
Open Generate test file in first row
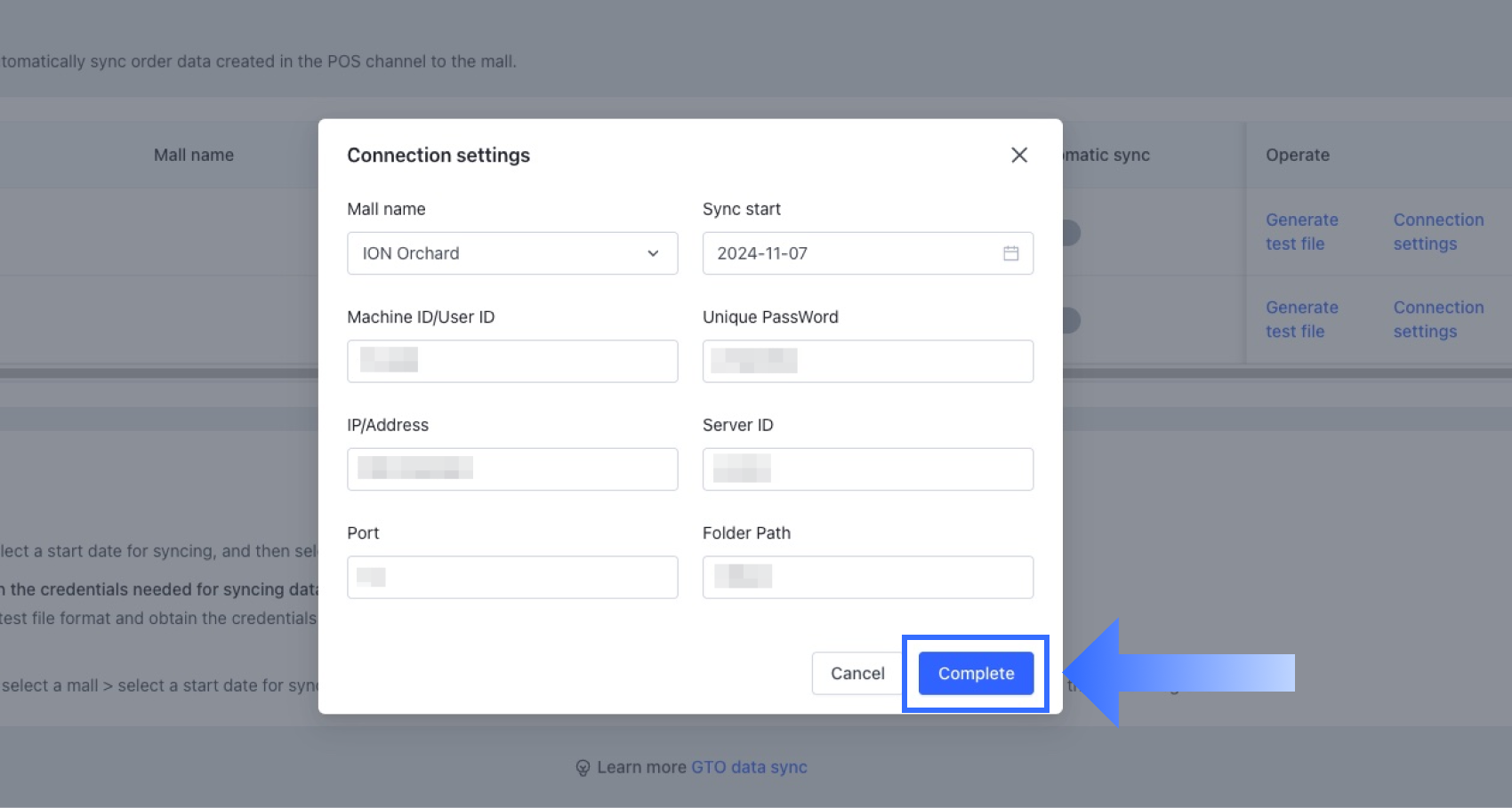tap(1301, 231)
